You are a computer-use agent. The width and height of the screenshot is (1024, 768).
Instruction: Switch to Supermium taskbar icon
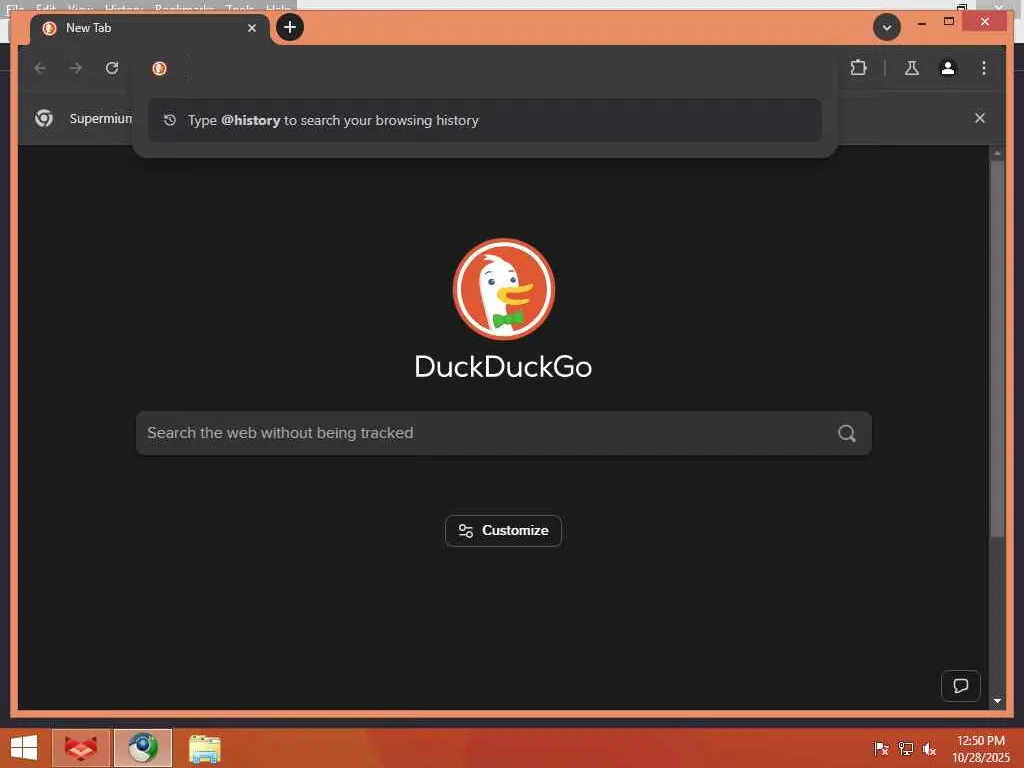pos(143,748)
